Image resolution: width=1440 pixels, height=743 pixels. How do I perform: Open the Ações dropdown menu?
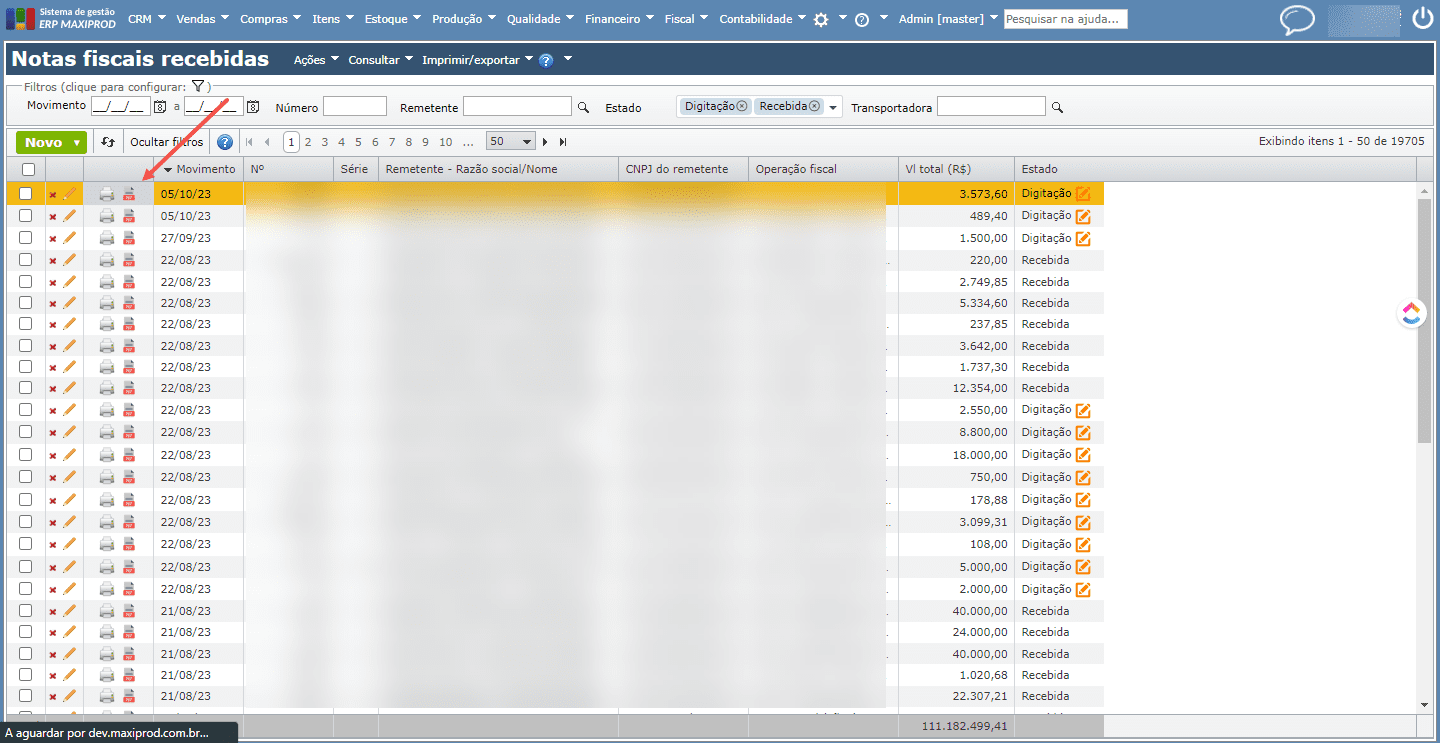coord(317,60)
